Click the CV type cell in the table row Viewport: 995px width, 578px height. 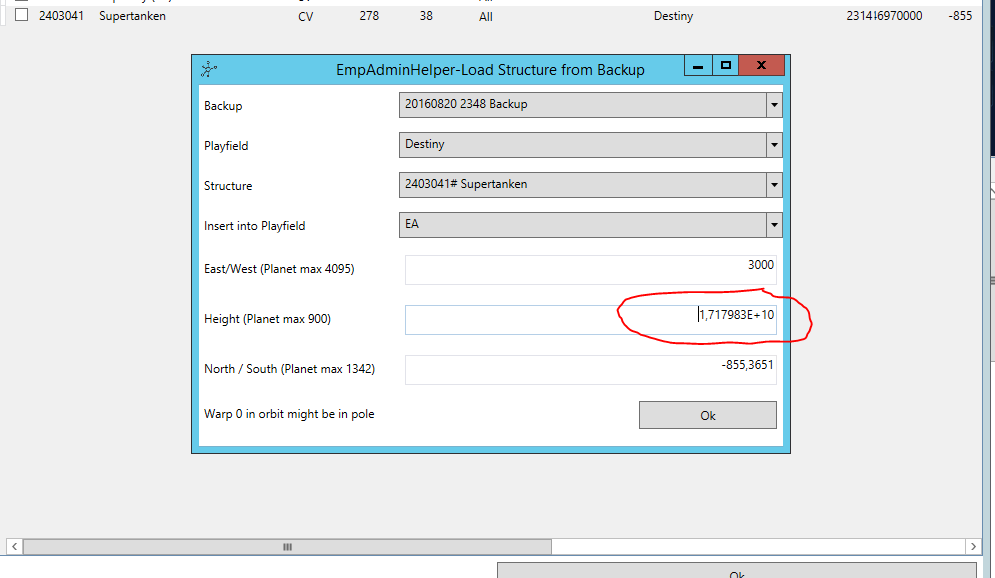[305, 16]
